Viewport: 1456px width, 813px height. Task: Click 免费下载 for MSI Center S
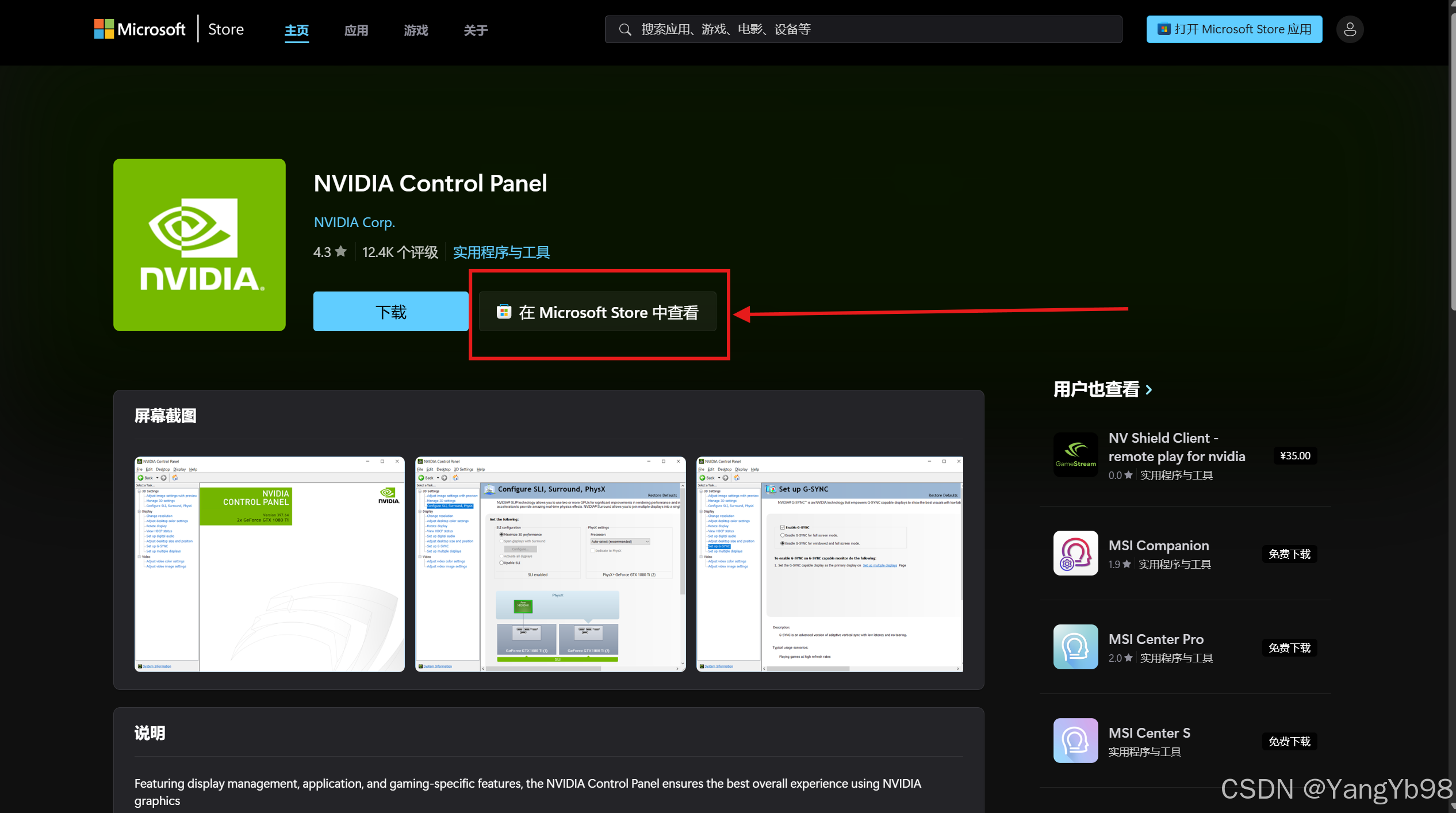click(1289, 742)
